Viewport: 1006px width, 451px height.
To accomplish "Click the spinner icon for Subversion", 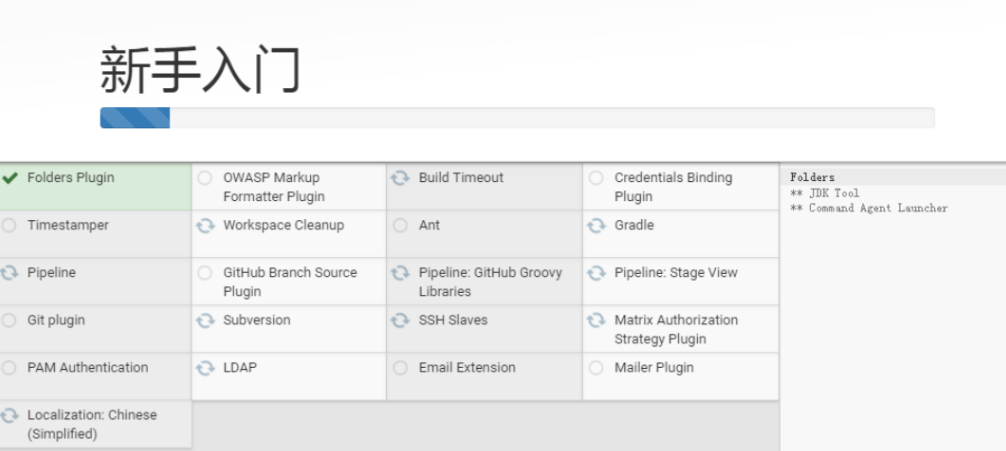I will point(205,320).
